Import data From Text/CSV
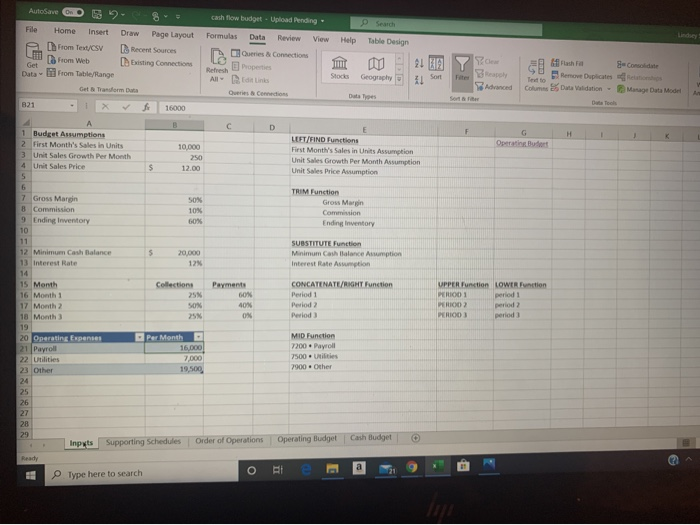This screenshot has width=700, height=525. click(75, 47)
